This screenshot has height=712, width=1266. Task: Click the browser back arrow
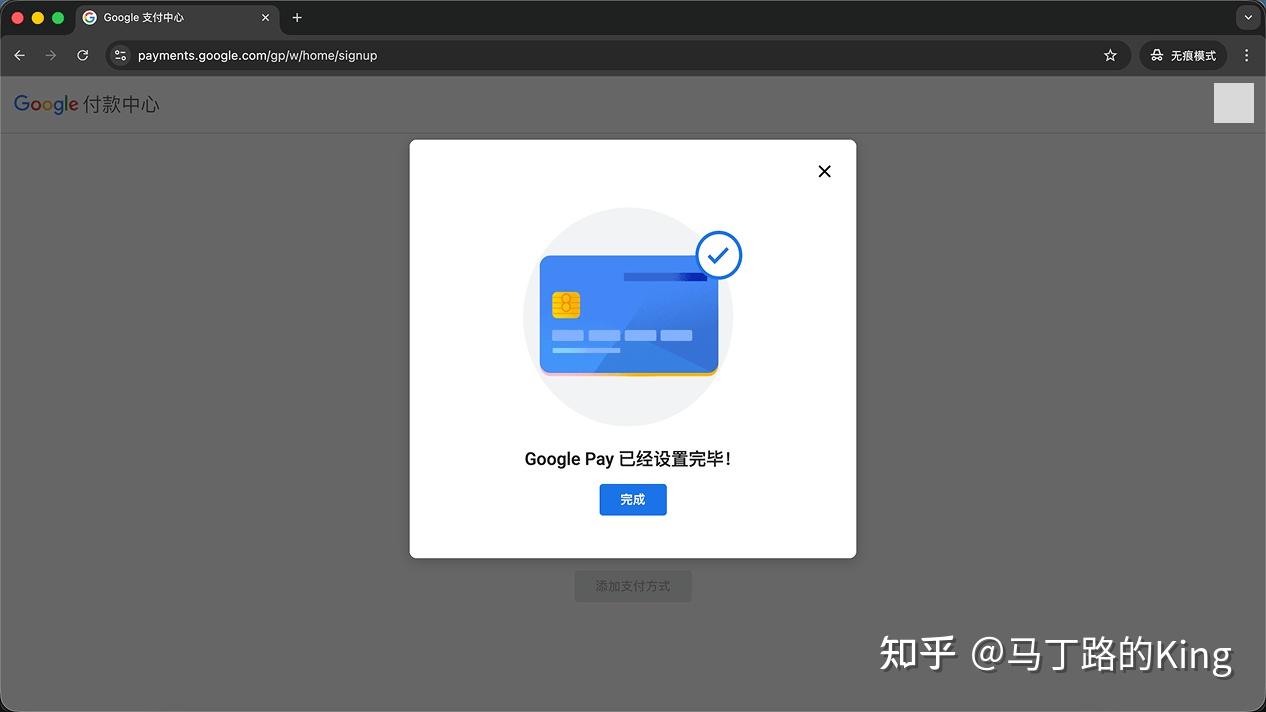(x=19, y=55)
